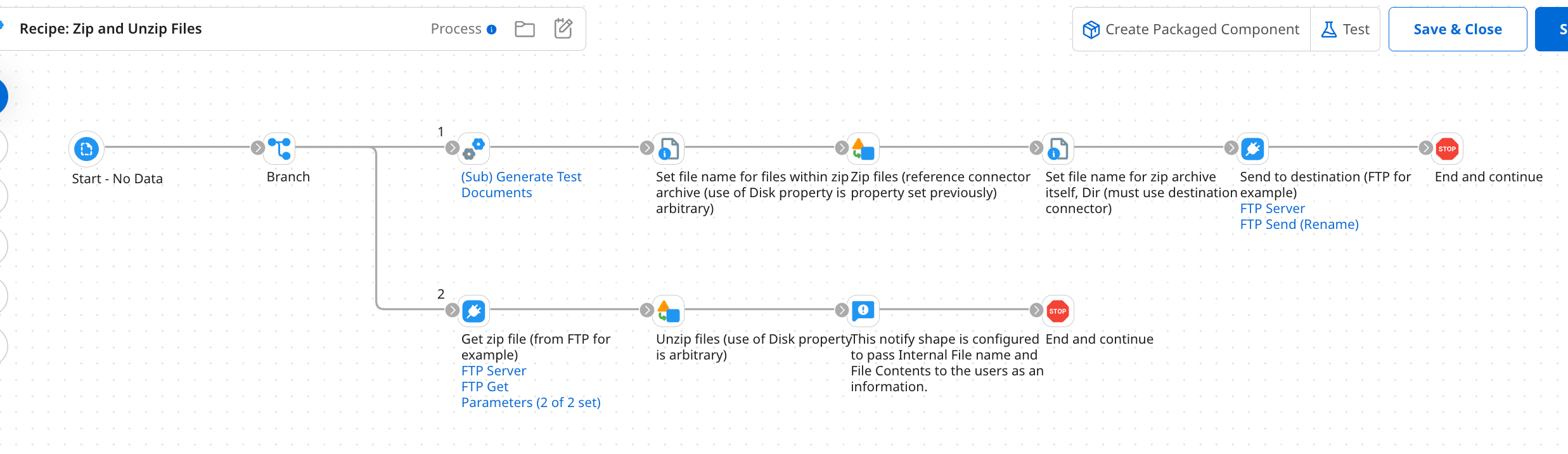Click the Stop shape ending branch 1
Screen dimensions: 1568x454
(x=1447, y=148)
